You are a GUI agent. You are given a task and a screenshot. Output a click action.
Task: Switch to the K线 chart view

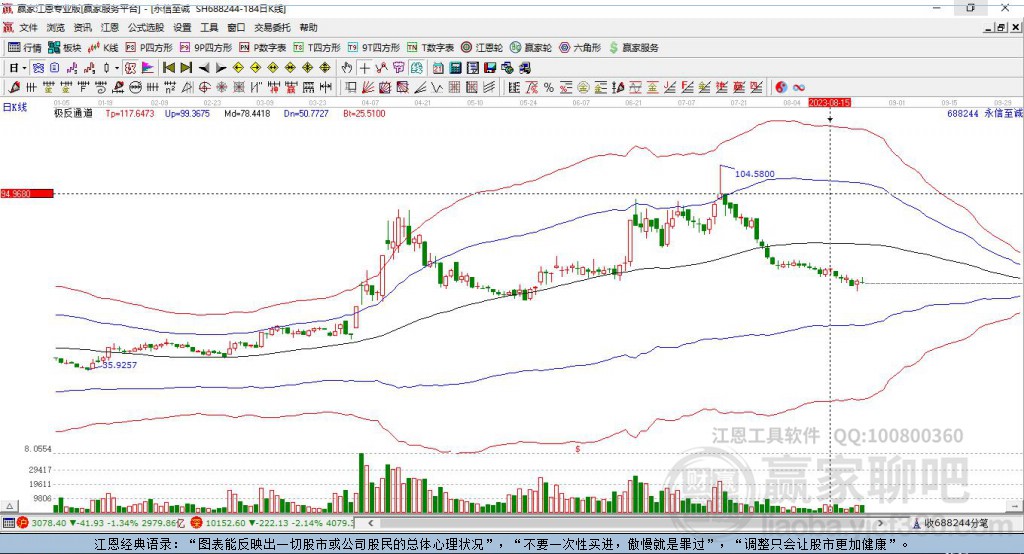point(103,48)
